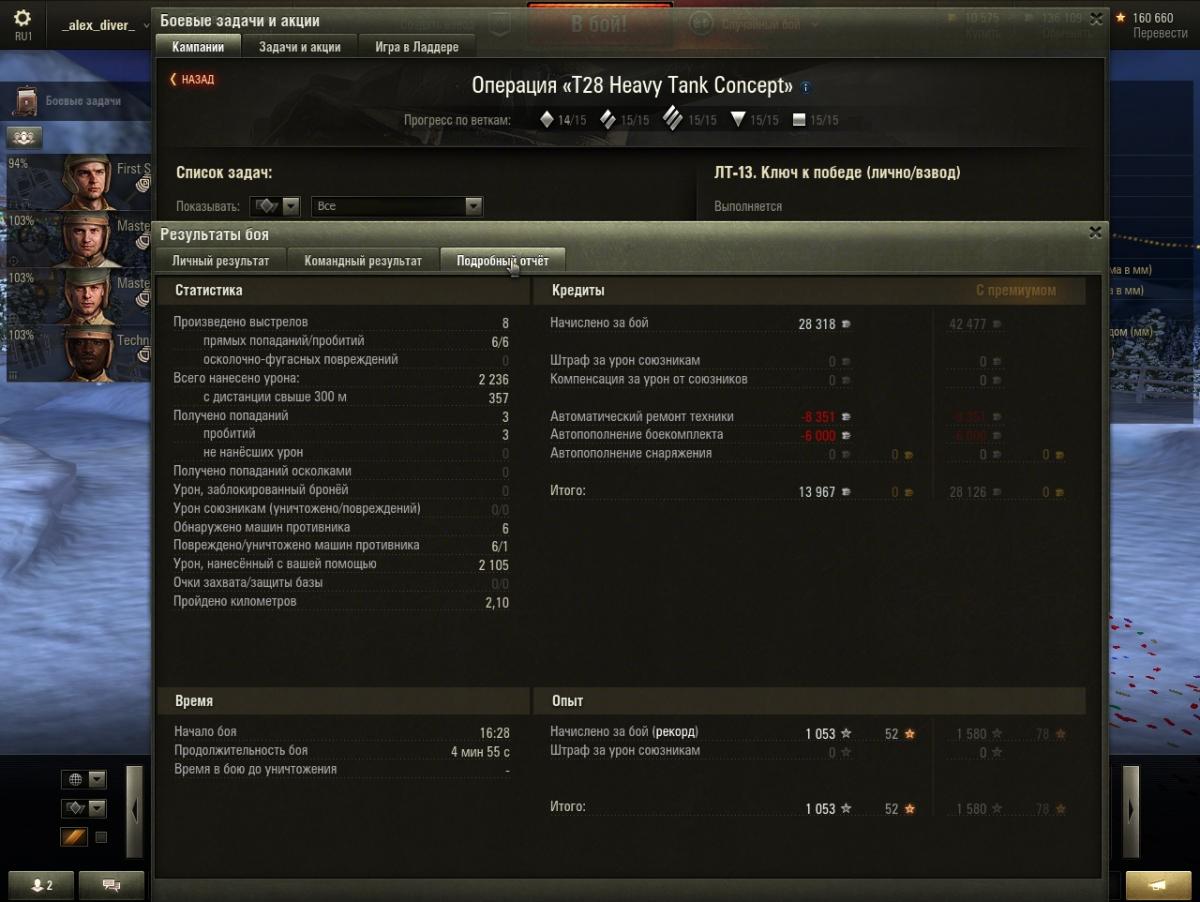The width and height of the screenshot is (1200, 902).
Task: Close the Результаты боя window
Action: click(x=1095, y=232)
